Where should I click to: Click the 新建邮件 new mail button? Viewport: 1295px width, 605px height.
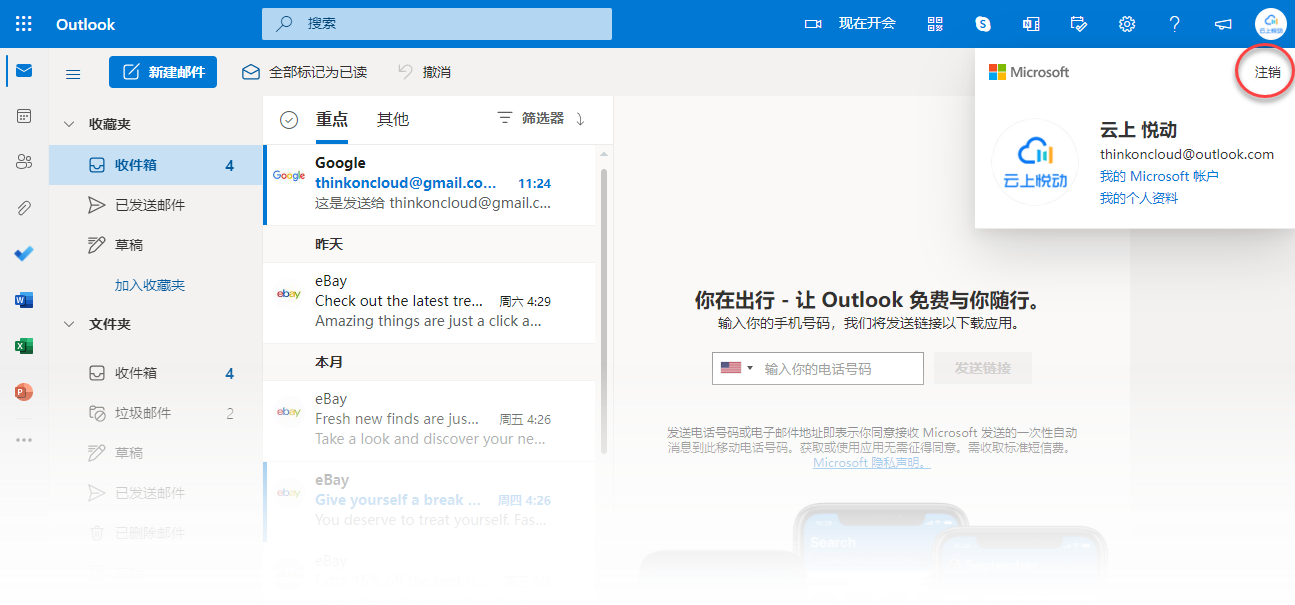[x=163, y=72]
